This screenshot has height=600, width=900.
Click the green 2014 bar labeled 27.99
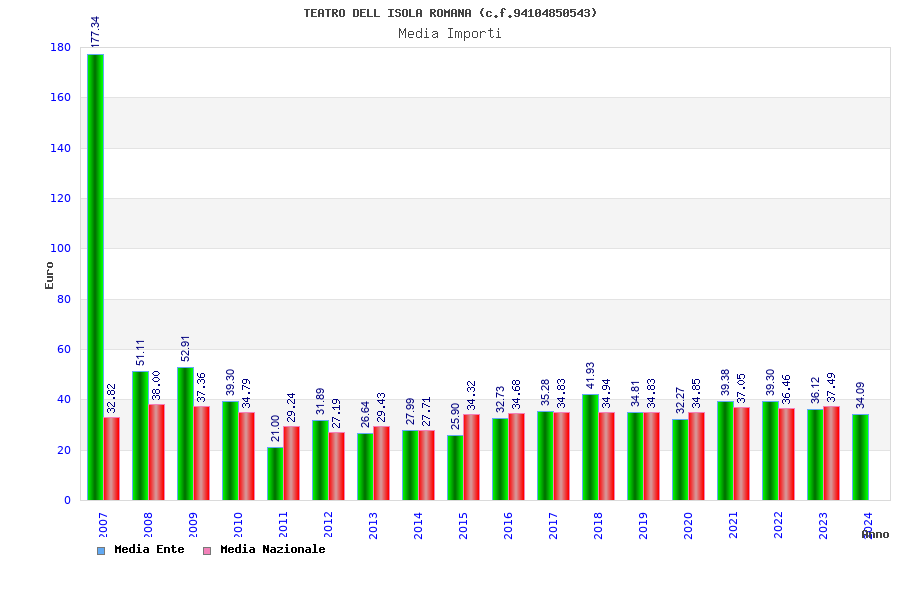point(410,465)
